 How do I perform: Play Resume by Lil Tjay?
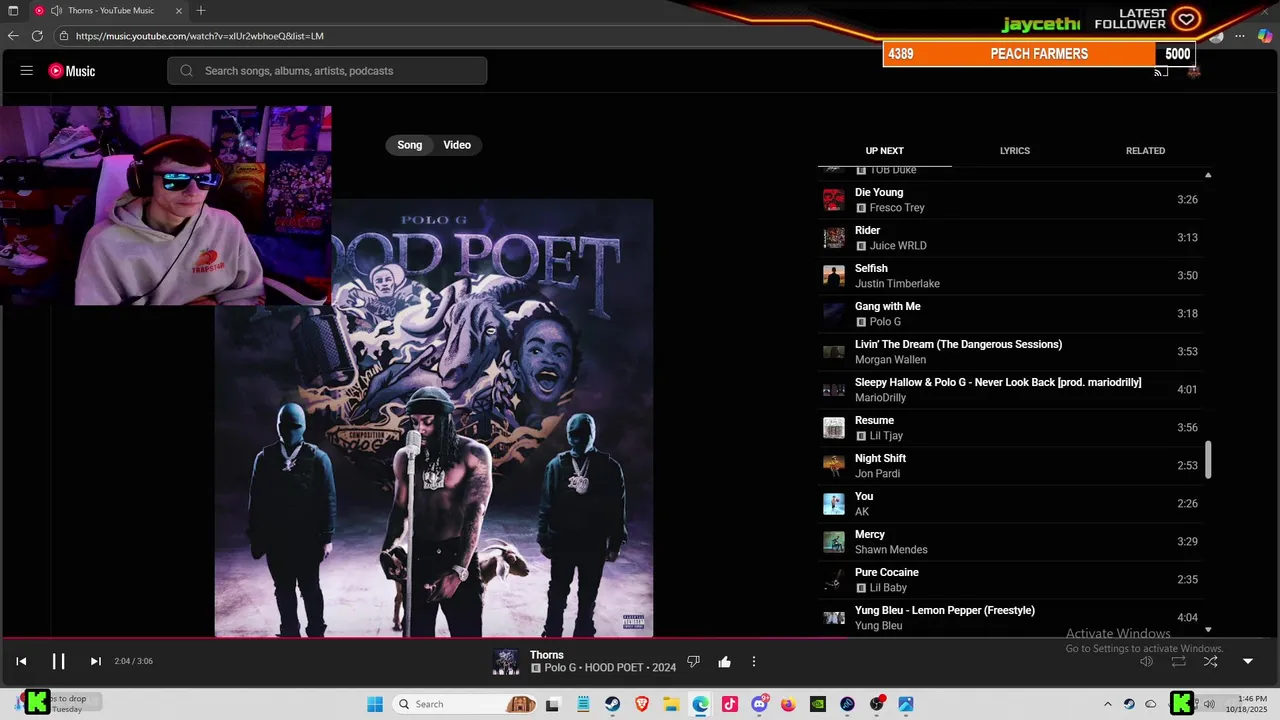[x=1011, y=428]
